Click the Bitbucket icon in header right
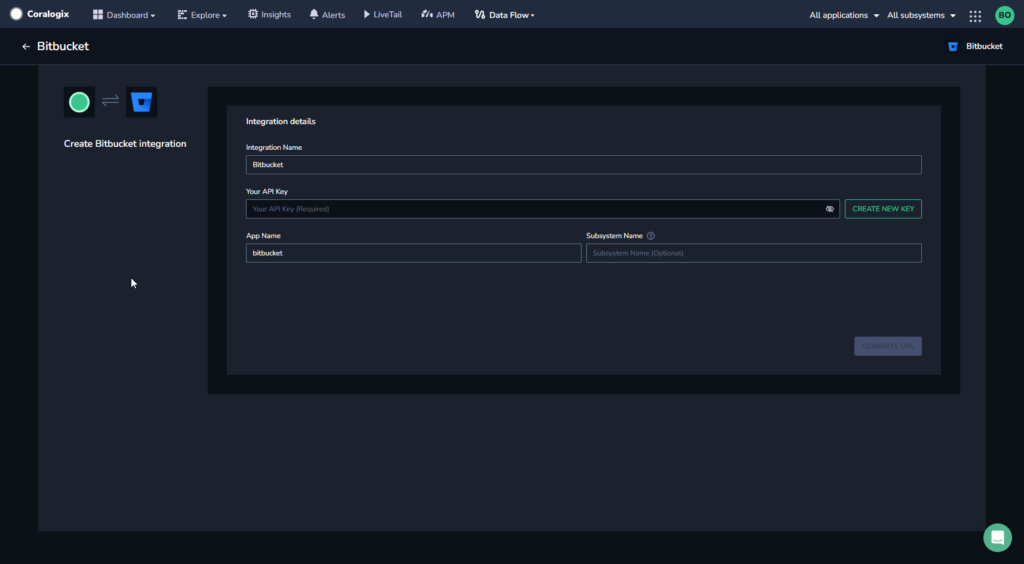This screenshot has height=564, width=1024. 953,46
